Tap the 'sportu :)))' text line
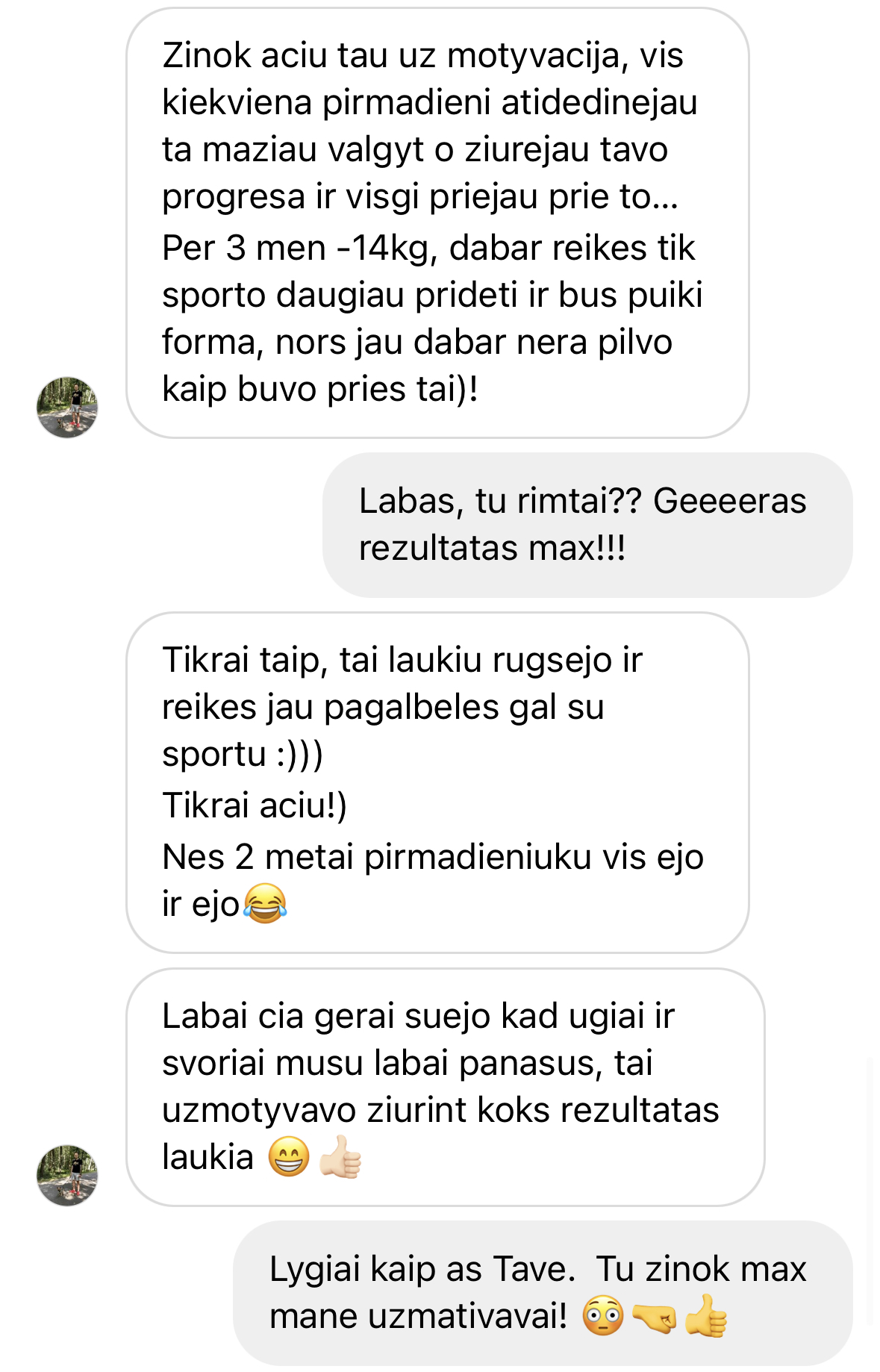 [243, 754]
